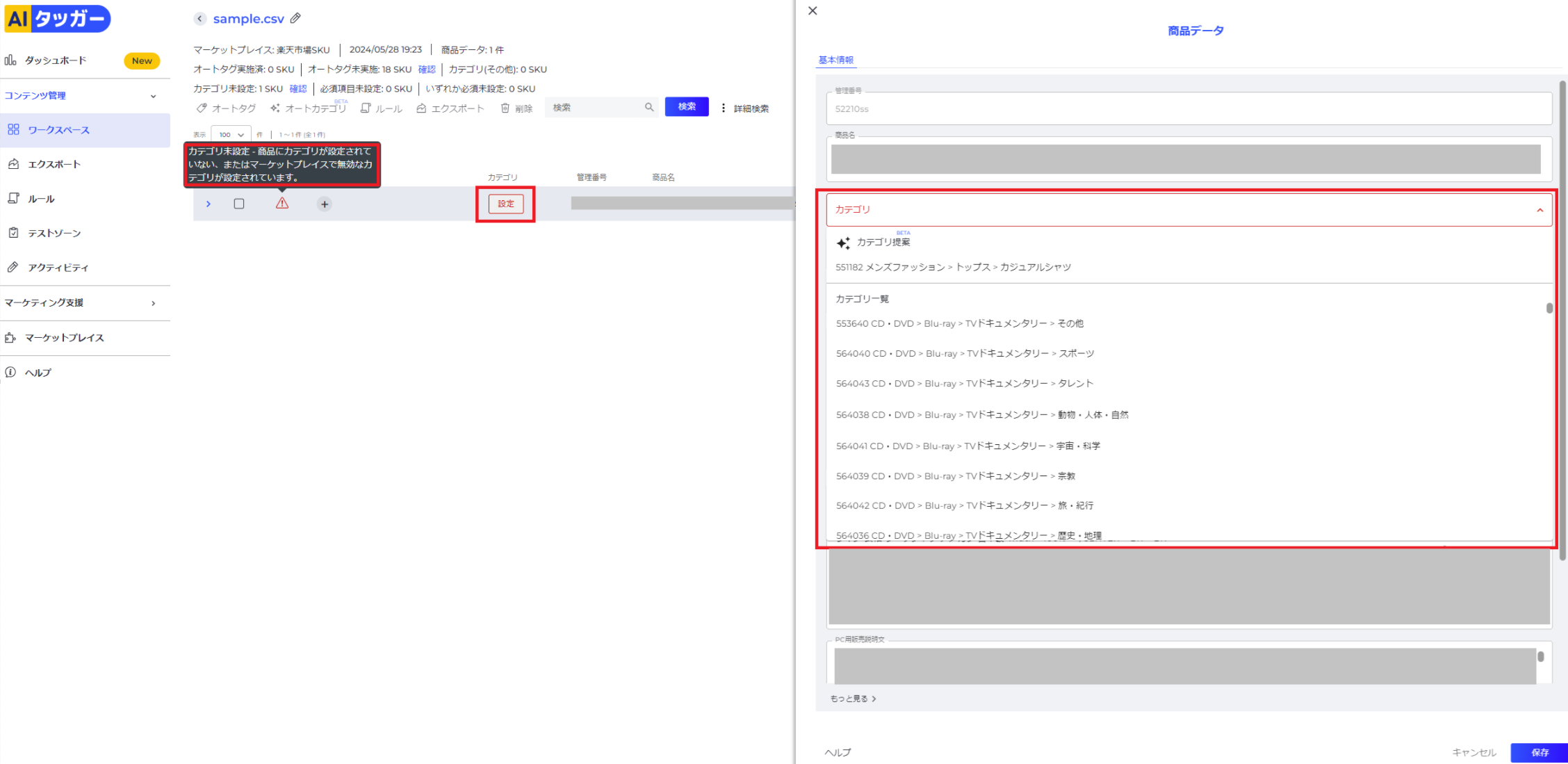Expand the product row chevron
1568x764 pixels.
[x=208, y=204]
